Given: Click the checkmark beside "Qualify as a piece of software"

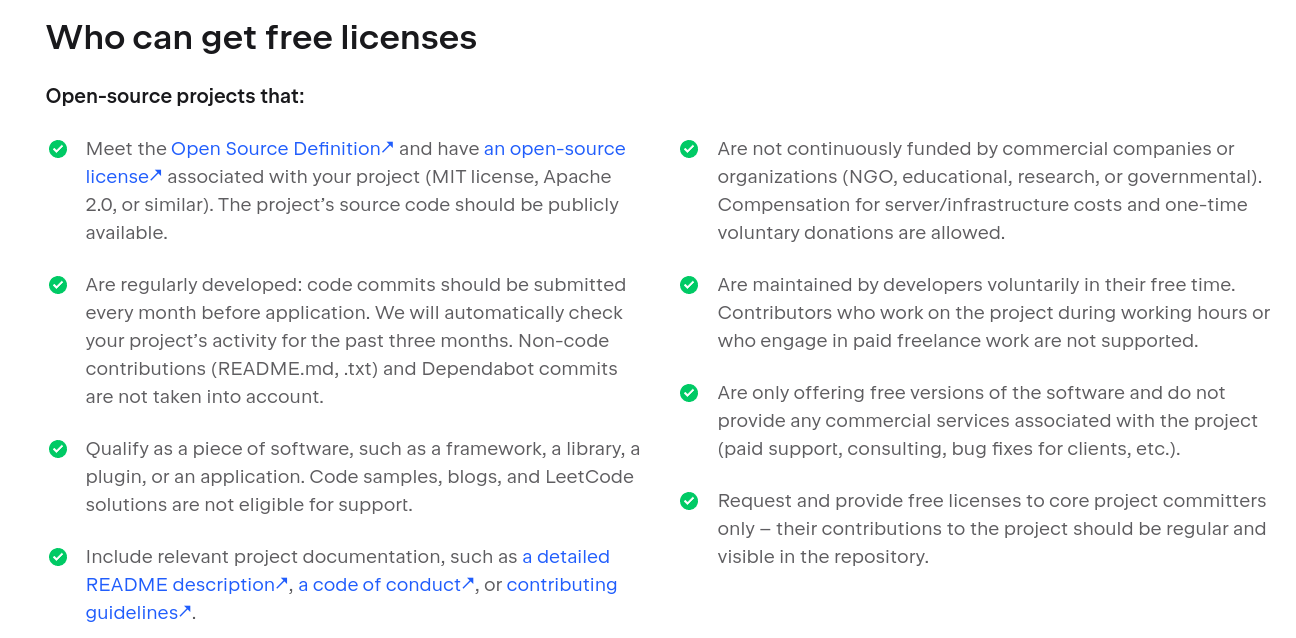Looking at the screenshot, I should [58, 449].
